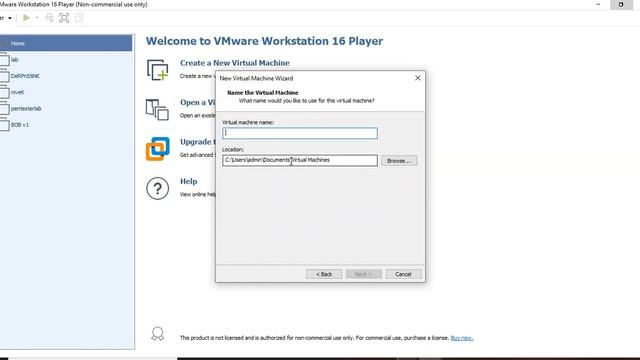Restore down the VMware Player window
This screenshot has height=360, width=640.
tap(621, 4)
